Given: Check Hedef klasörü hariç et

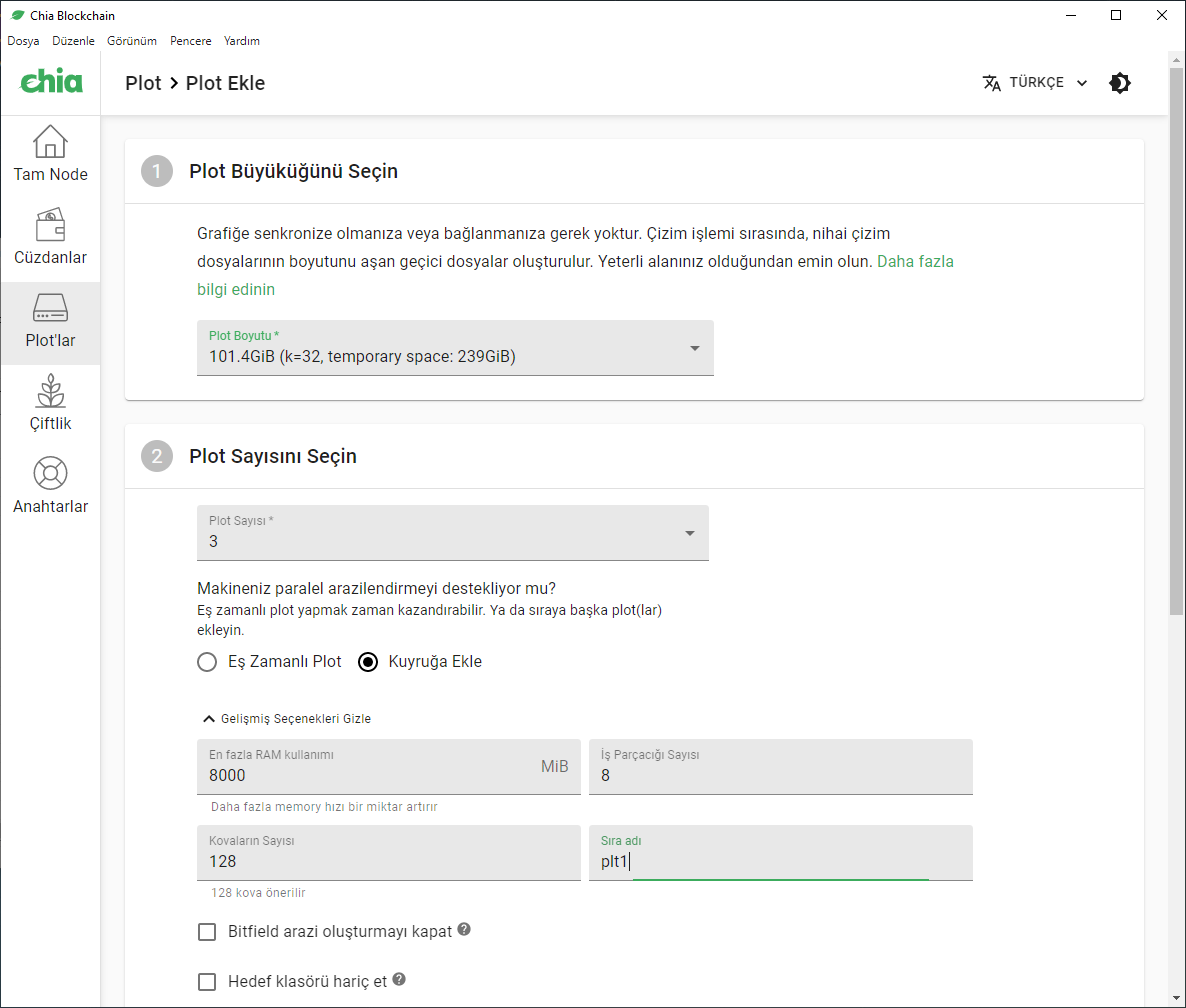Looking at the screenshot, I should [x=207, y=982].
